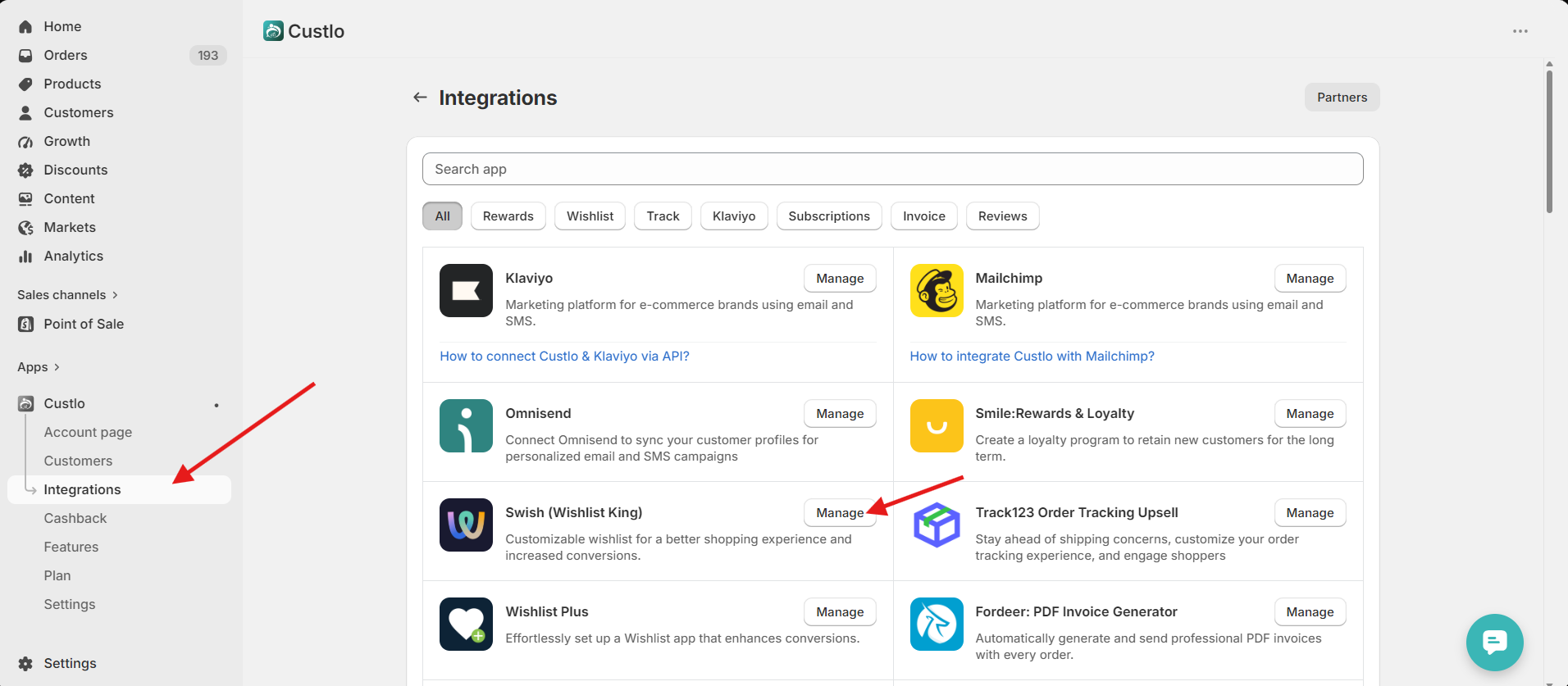Select the All filter tab

pyautogui.click(x=443, y=216)
